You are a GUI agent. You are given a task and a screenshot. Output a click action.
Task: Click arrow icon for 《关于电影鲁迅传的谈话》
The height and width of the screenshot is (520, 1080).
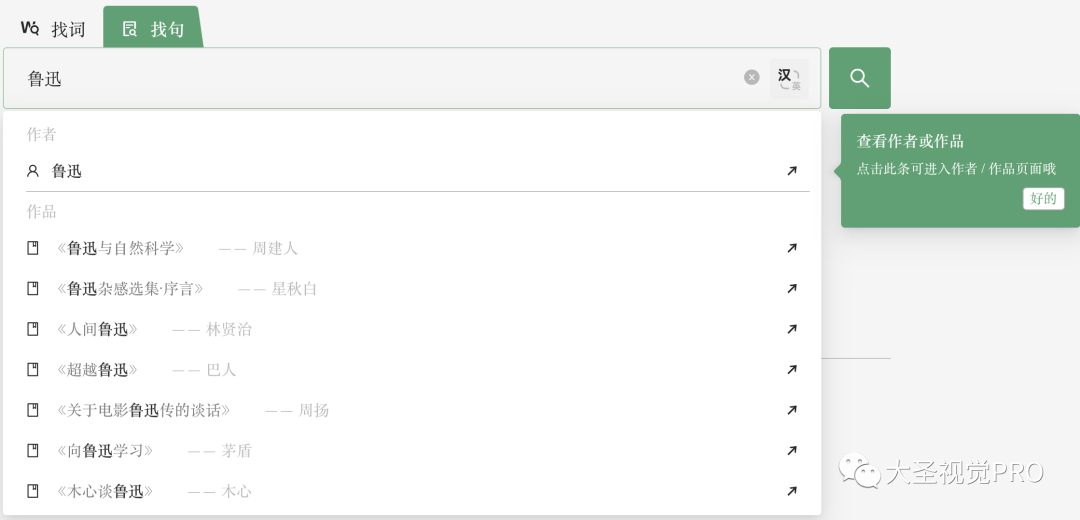click(x=792, y=410)
